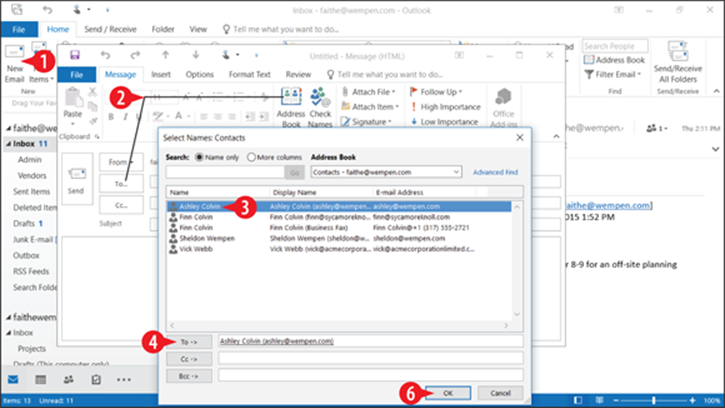This screenshot has width=725, height=408.
Task: Click the Go search button
Action: pos(295,172)
